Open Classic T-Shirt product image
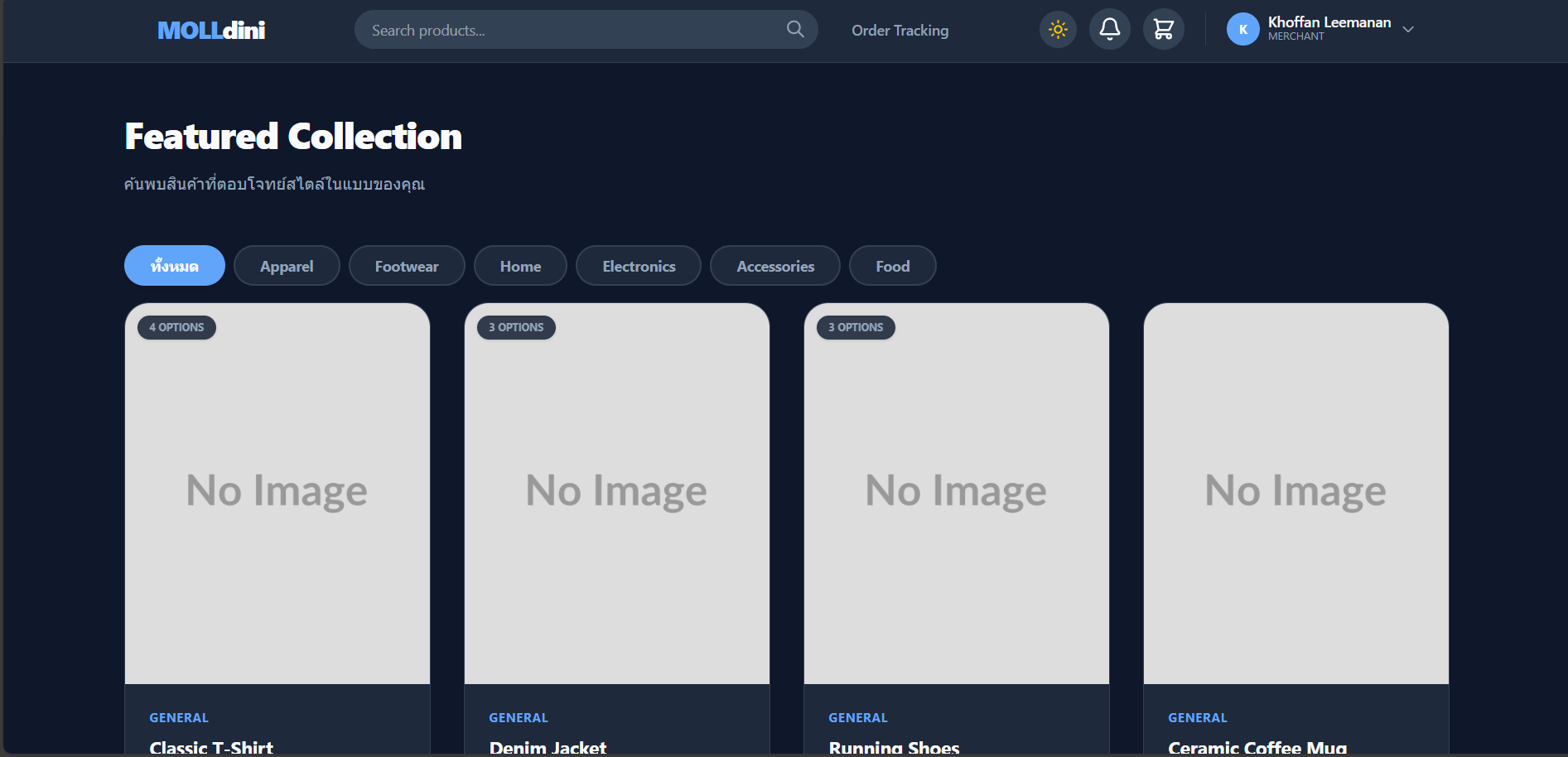Viewport: 1568px width, 757px height. 277,493
